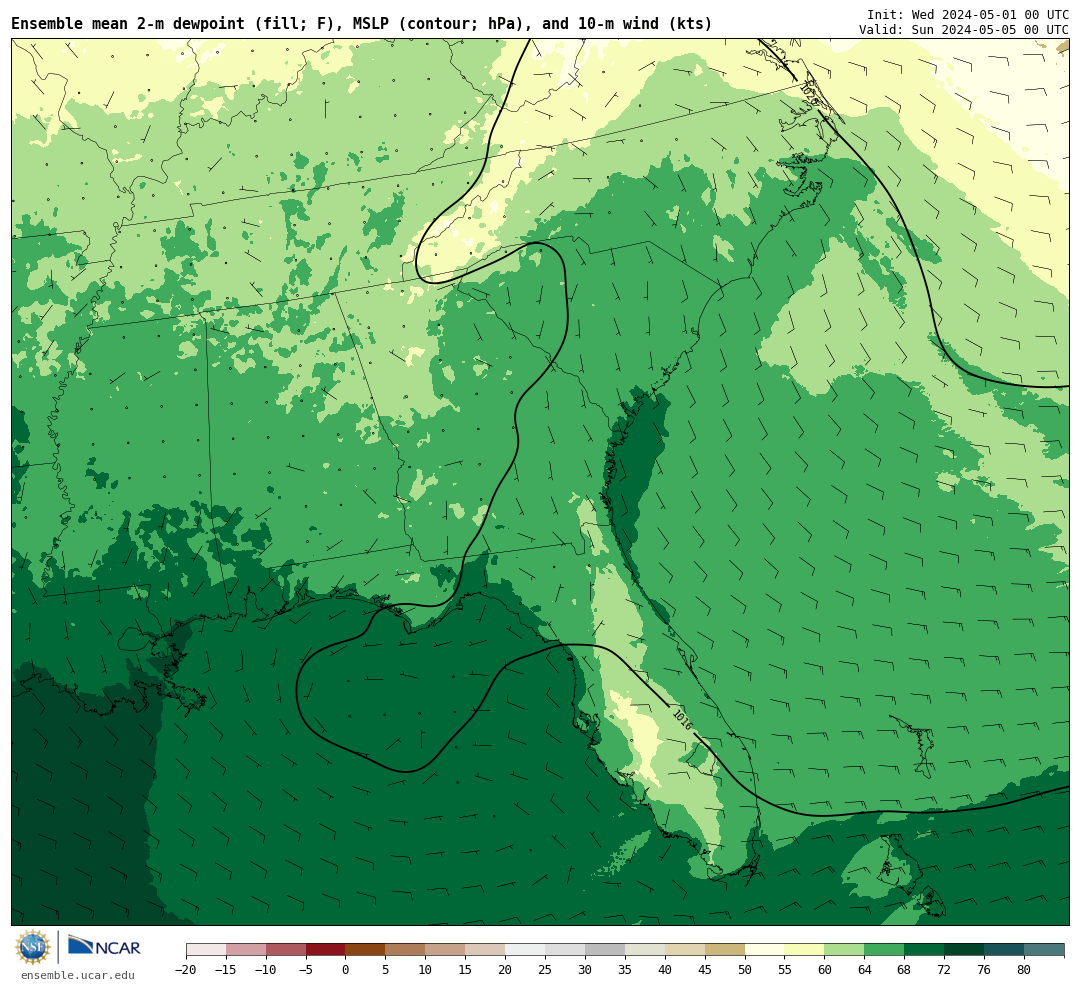Click the 0 colorbar tick label
This screenshot has width=1080, height=988.
pyautogui.click(x=346, y=969)
